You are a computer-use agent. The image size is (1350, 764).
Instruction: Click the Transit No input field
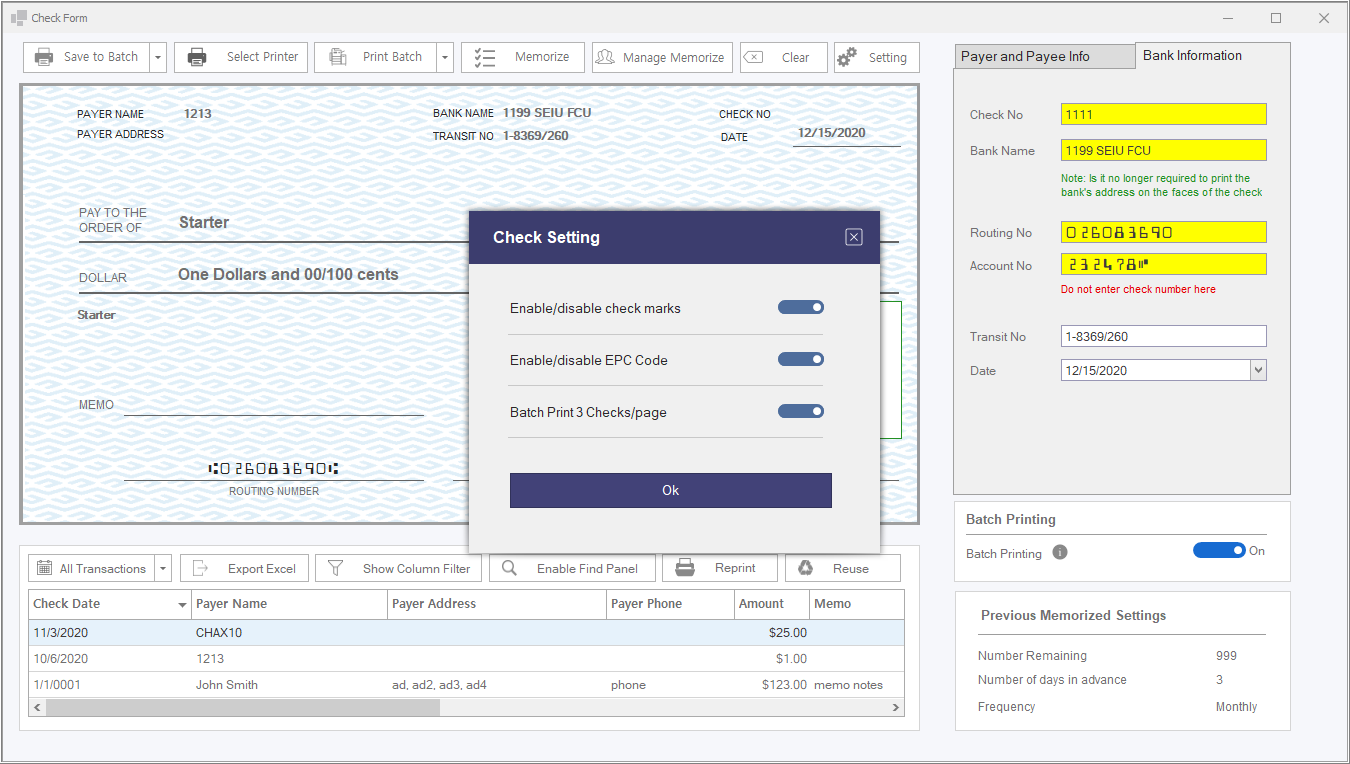click(x=1163, y=336)
